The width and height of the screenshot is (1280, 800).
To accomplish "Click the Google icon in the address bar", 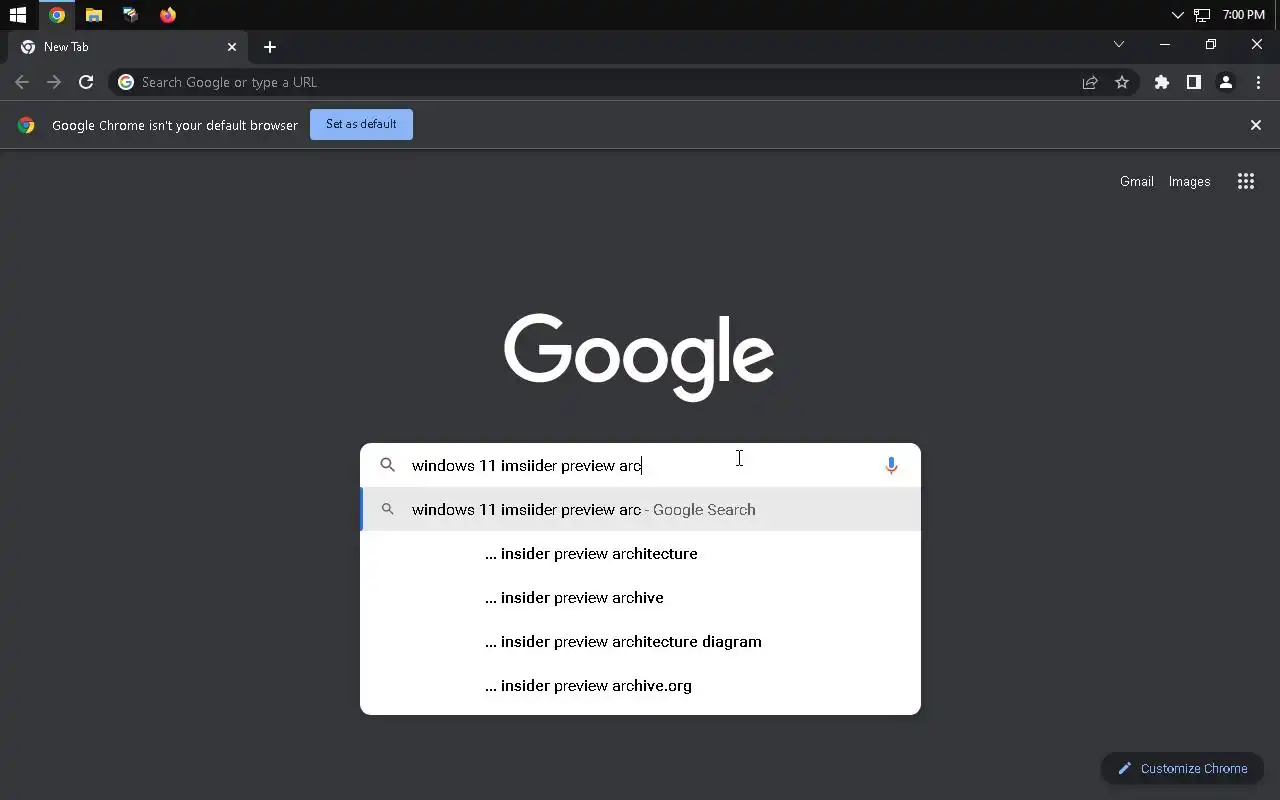I will tap(126, 82).
